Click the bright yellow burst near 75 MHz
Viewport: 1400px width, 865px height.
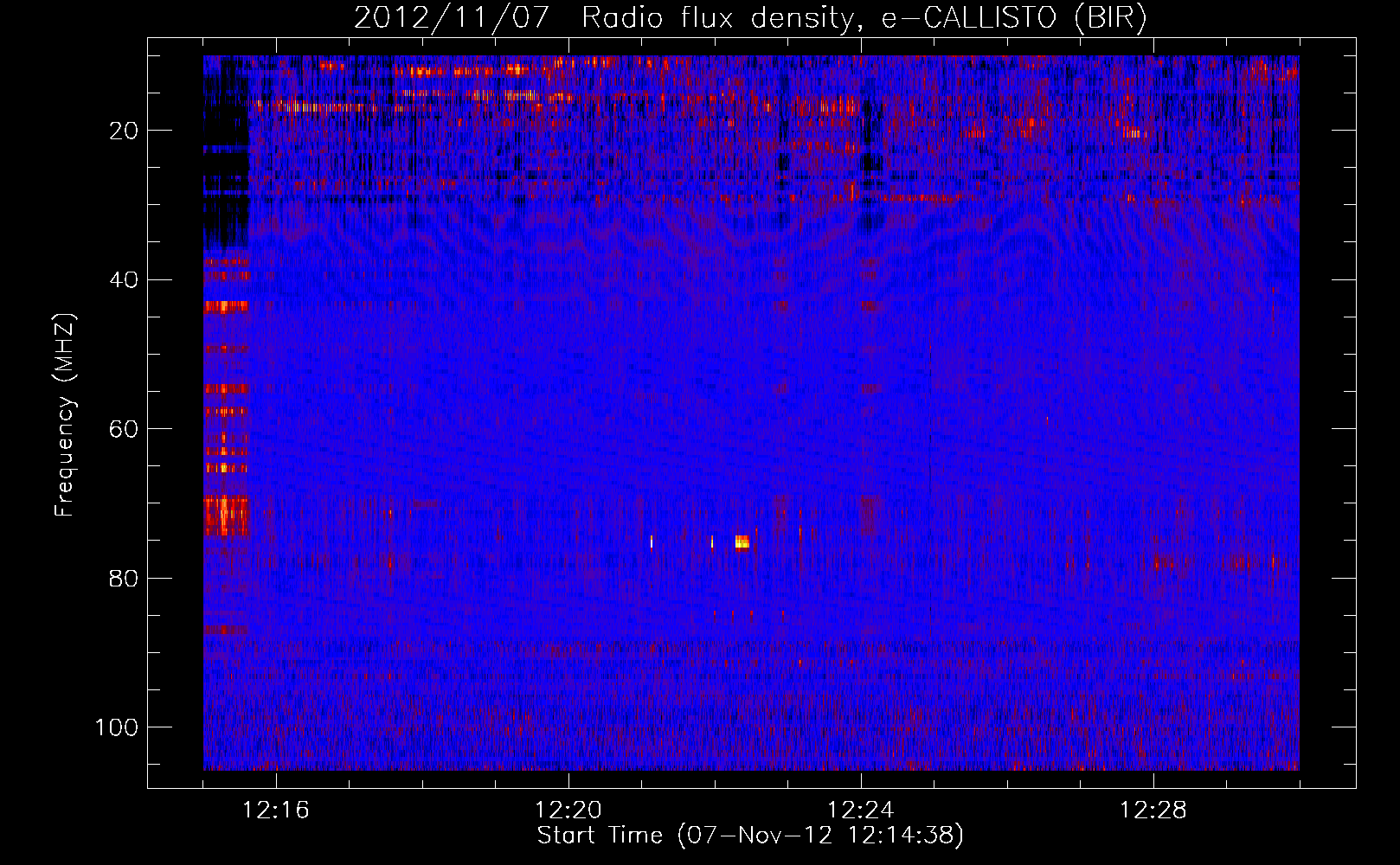click(742, 542)
